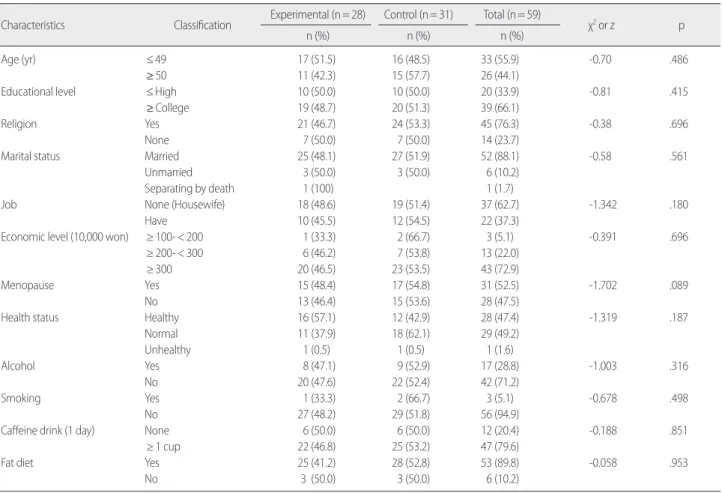
Task: Click total value '26 (44.1)'
Action: point(500,75)
